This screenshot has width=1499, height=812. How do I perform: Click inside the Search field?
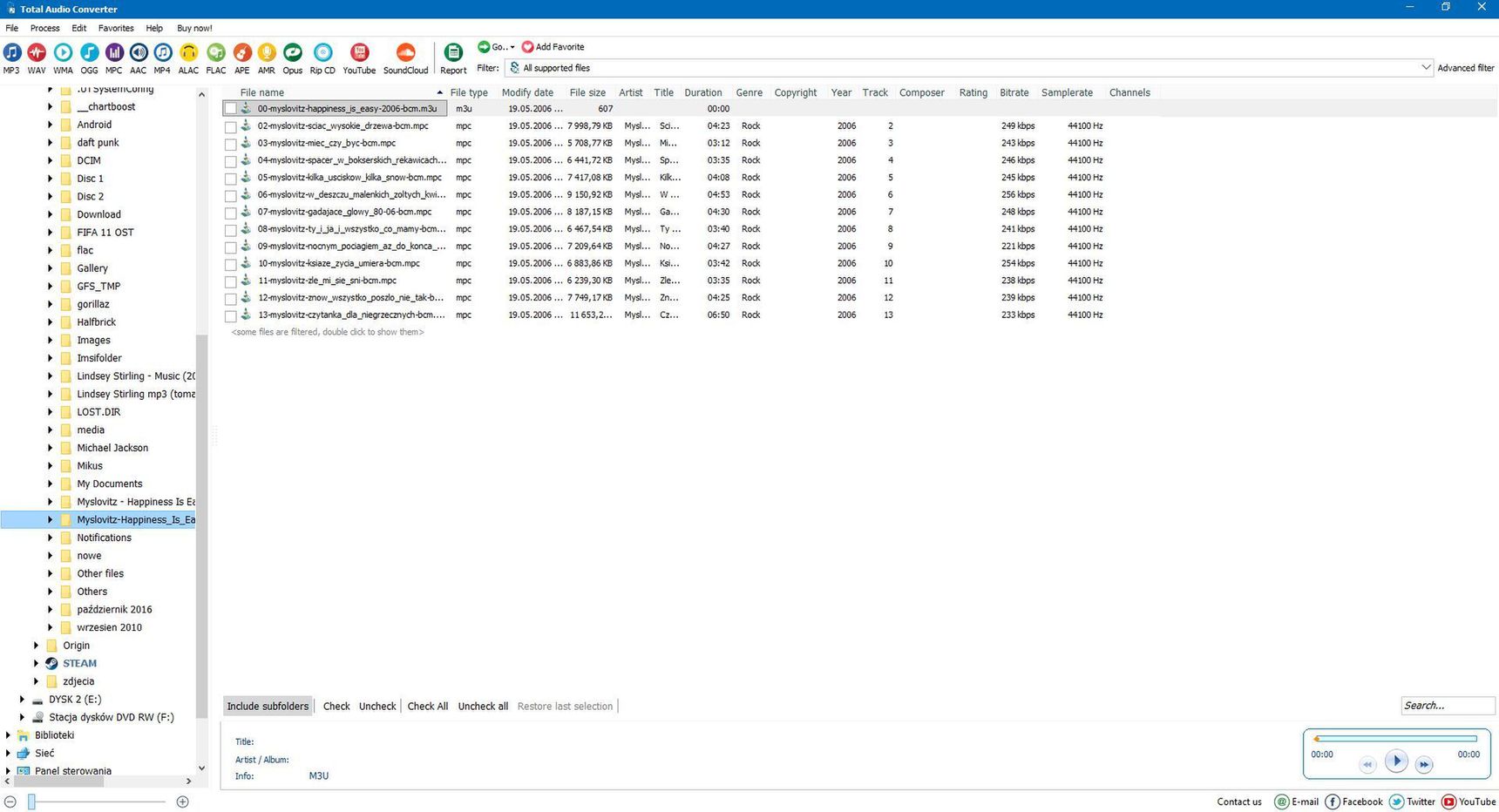point(1448,706)
